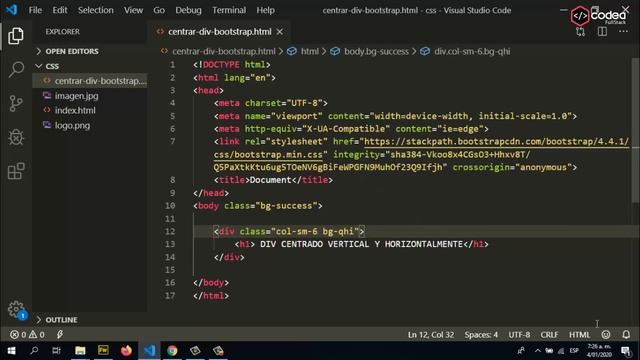Screen dimensions: 640x360
Task: Open the Edit menu
Action: click(60, 10)
